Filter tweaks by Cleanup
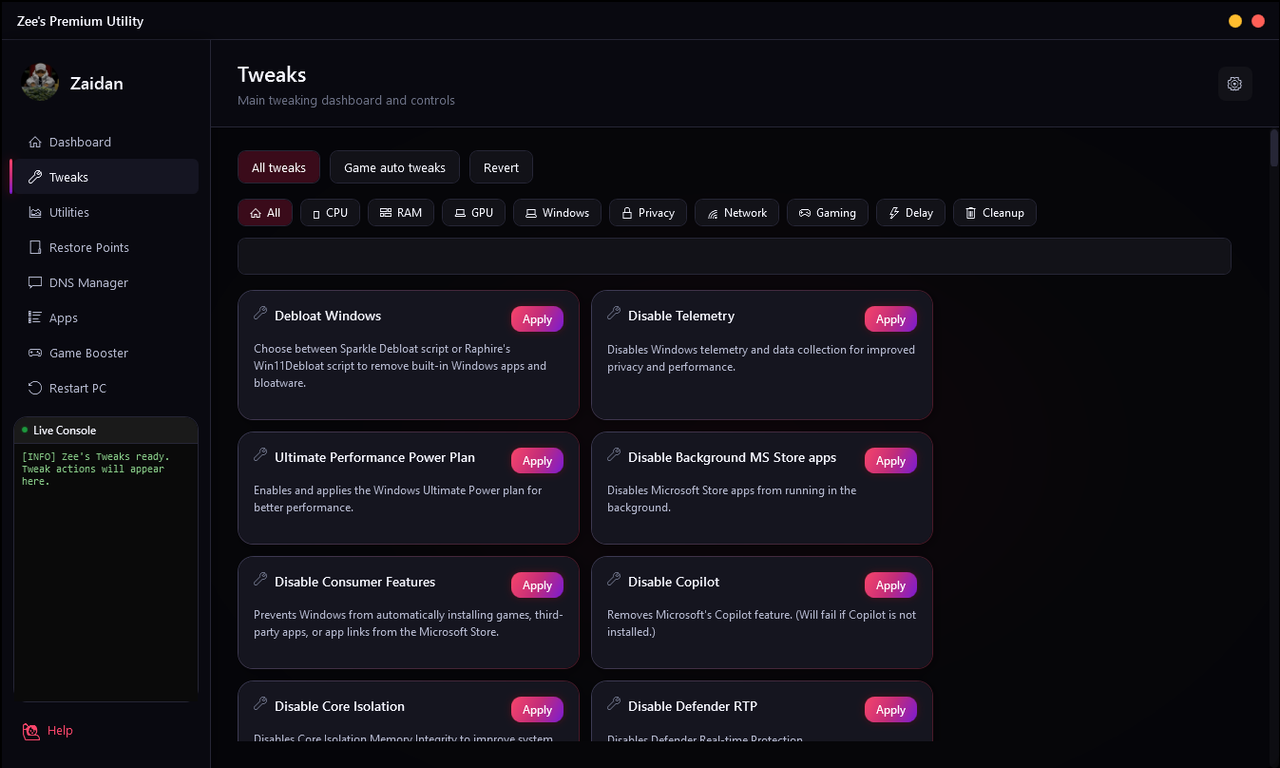Viewport: 1280px width, 768px height. 995,212
